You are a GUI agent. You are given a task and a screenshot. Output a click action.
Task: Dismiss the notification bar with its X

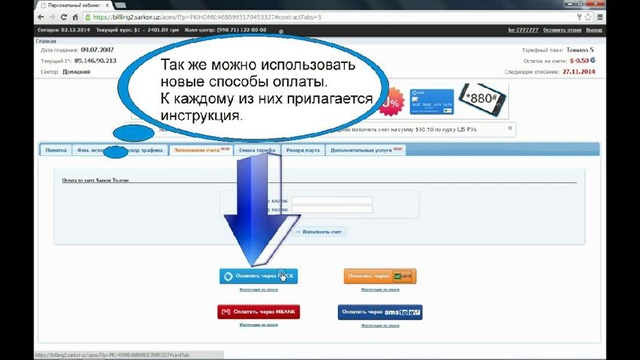[x=510, y=128]
